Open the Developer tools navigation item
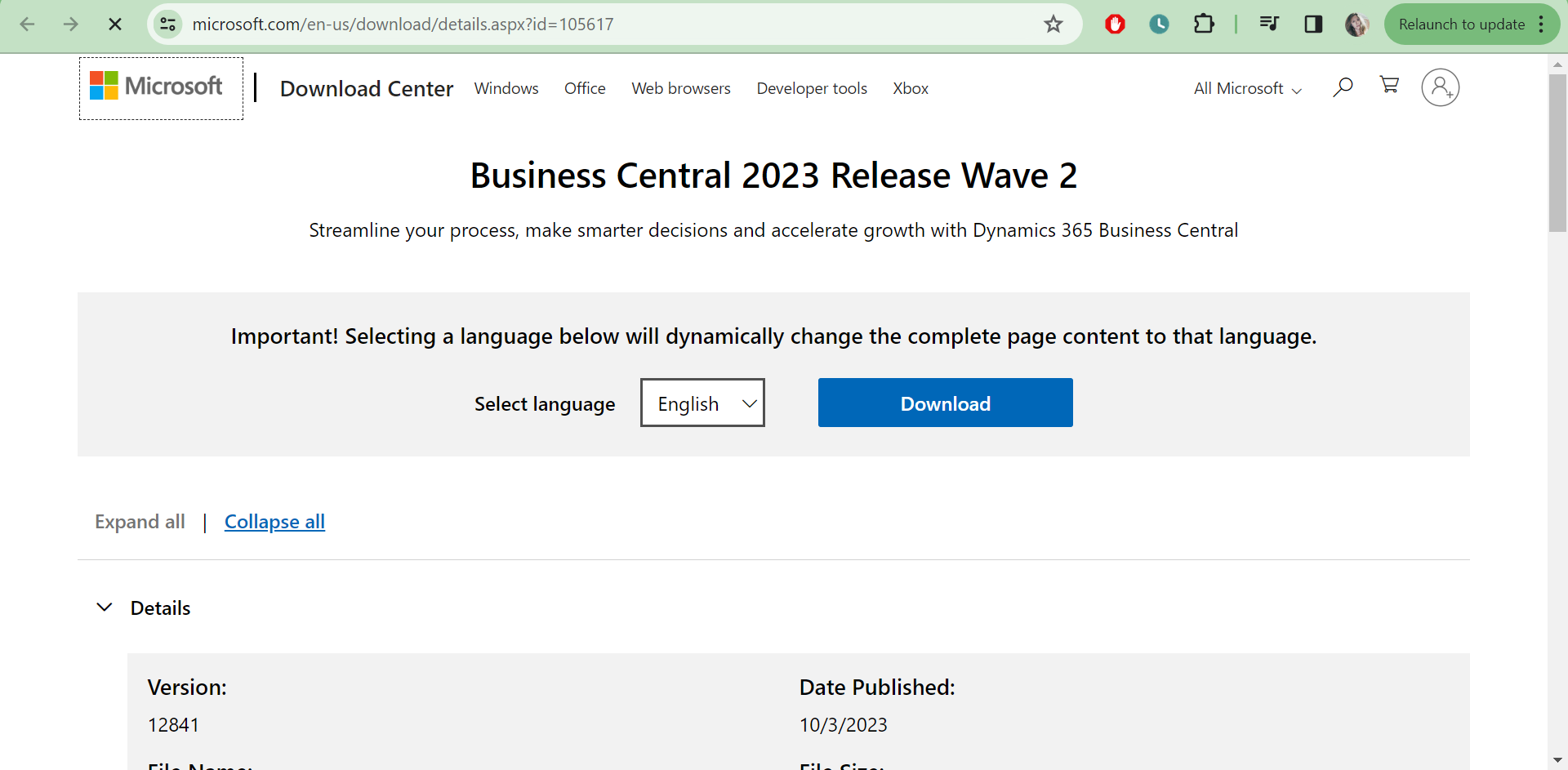This screenshot has width=1568, height=770. [811, 89]
